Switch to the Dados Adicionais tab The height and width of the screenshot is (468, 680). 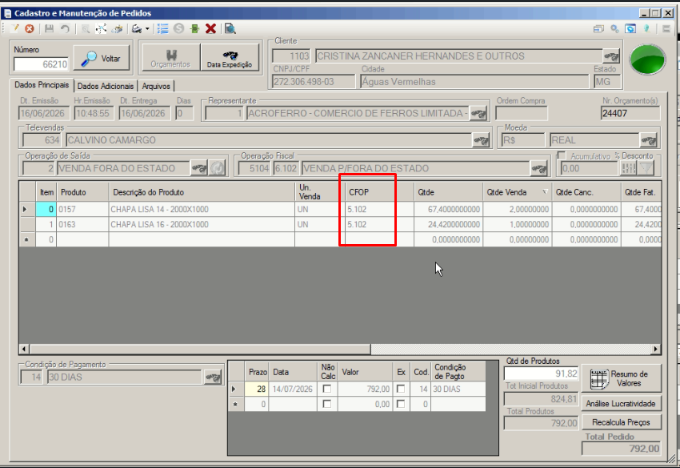pyautogui.click(x=105, y=86)
